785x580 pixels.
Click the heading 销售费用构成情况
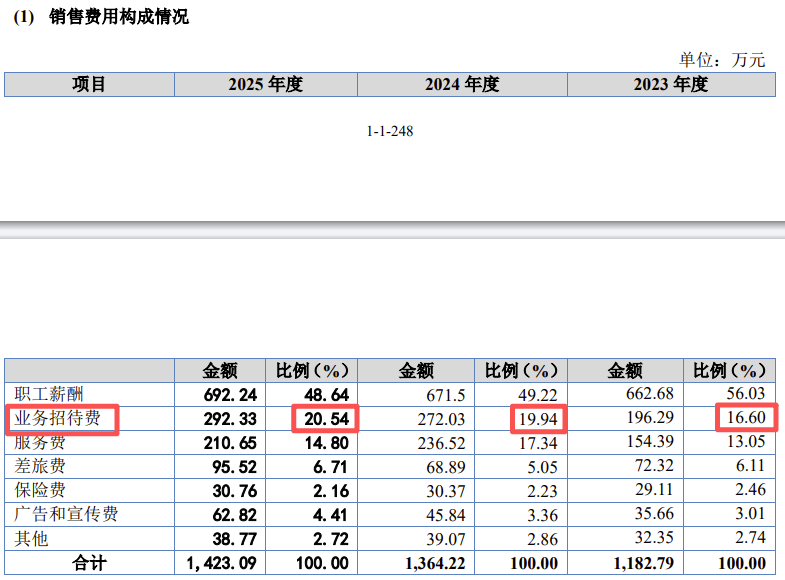119,17
